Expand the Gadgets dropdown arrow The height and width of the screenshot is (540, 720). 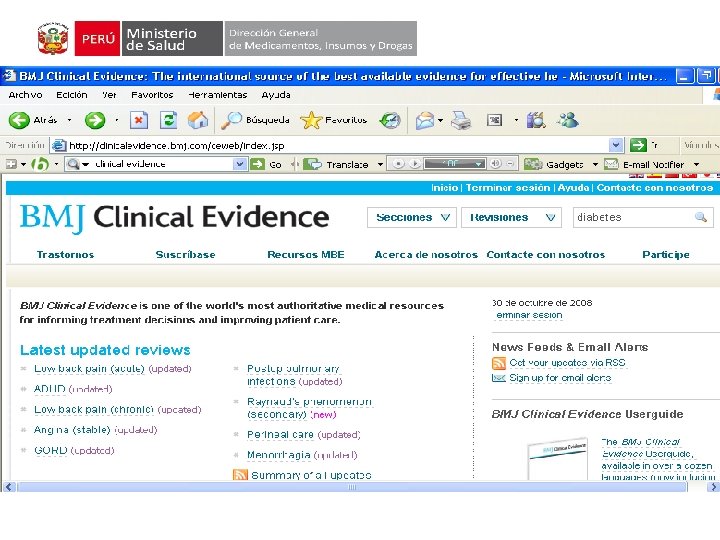point(595,164)
